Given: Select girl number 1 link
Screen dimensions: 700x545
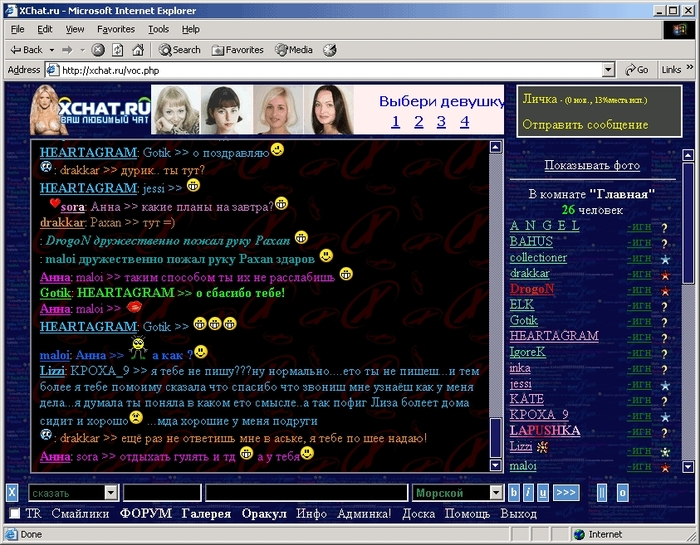Looking at the screenshot, I should [395, 121].
